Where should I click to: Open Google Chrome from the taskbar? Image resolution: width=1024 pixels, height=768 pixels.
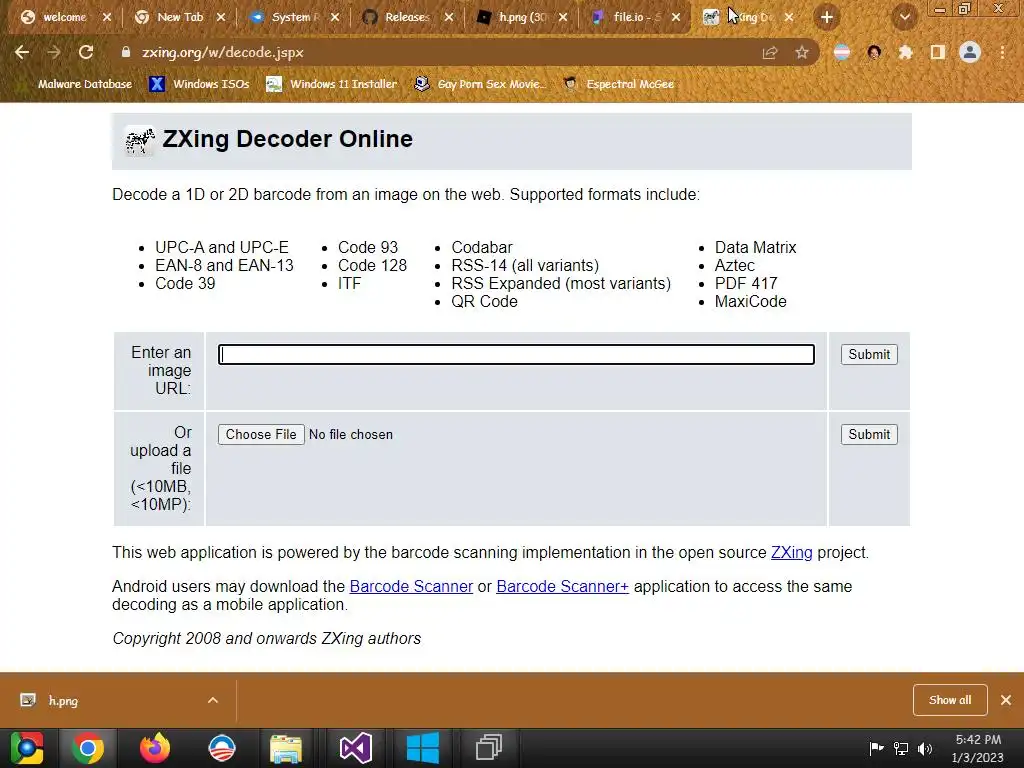click(x=88, y=748)
